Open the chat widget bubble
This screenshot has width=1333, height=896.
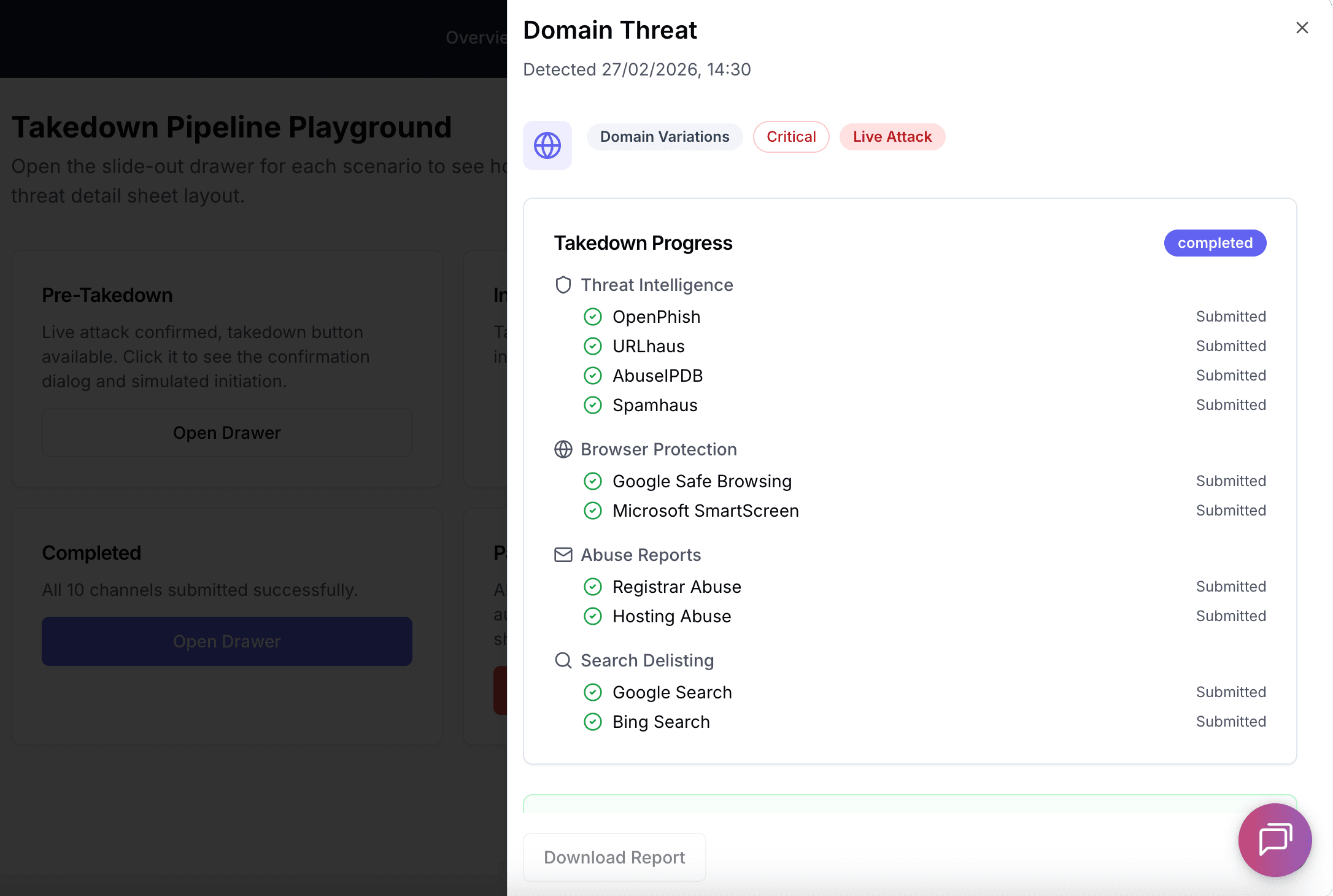1275,840
